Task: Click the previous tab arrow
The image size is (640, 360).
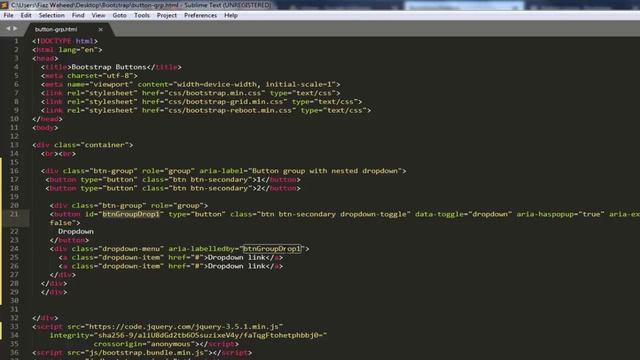Action: (8, 29)
